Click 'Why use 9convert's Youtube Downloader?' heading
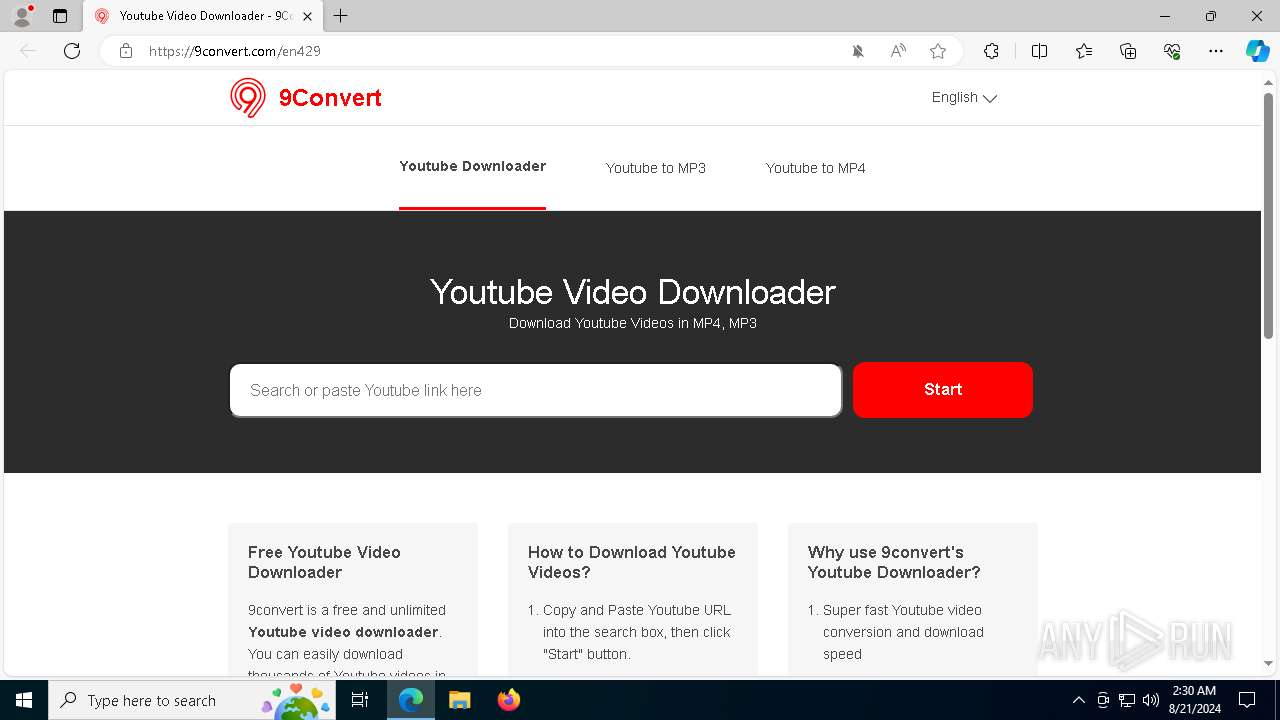The image size is (1280, 720). pyautogui.click(x=894, y=562)
